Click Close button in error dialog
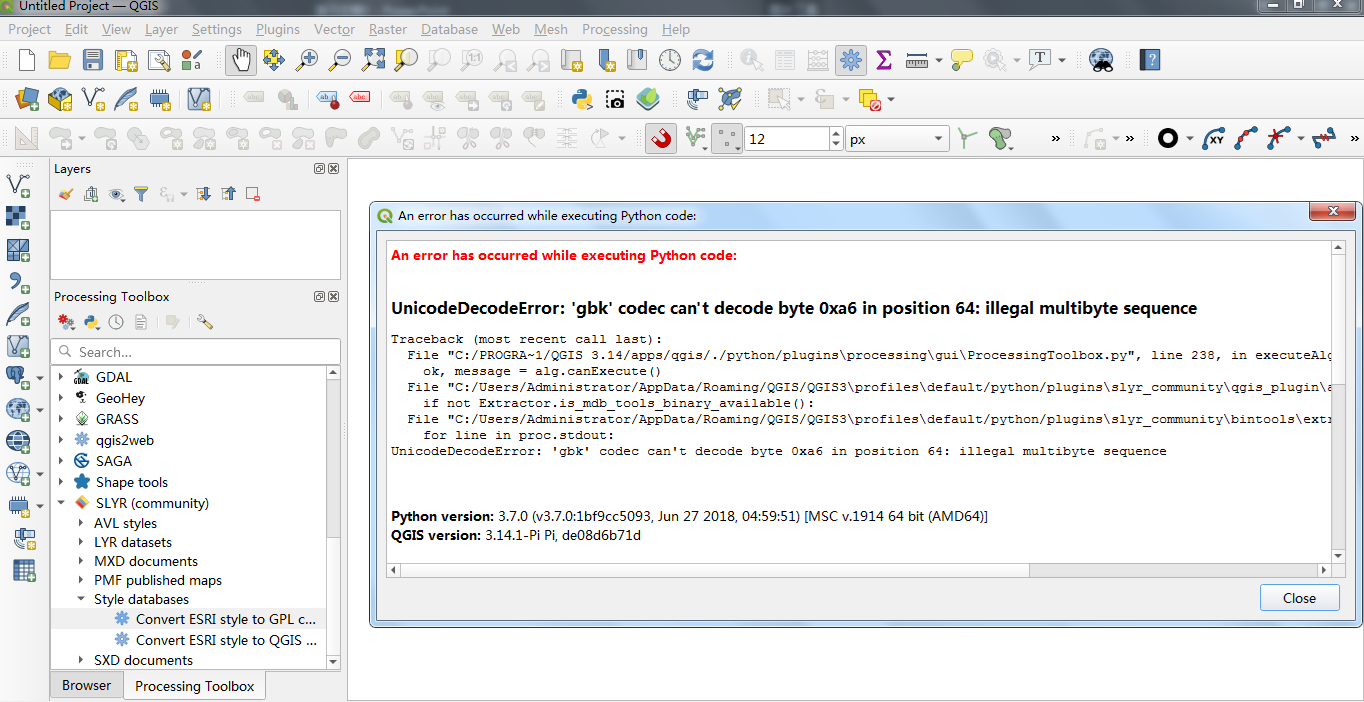The image size is (1364, 702). click(x=1299, y=598)
